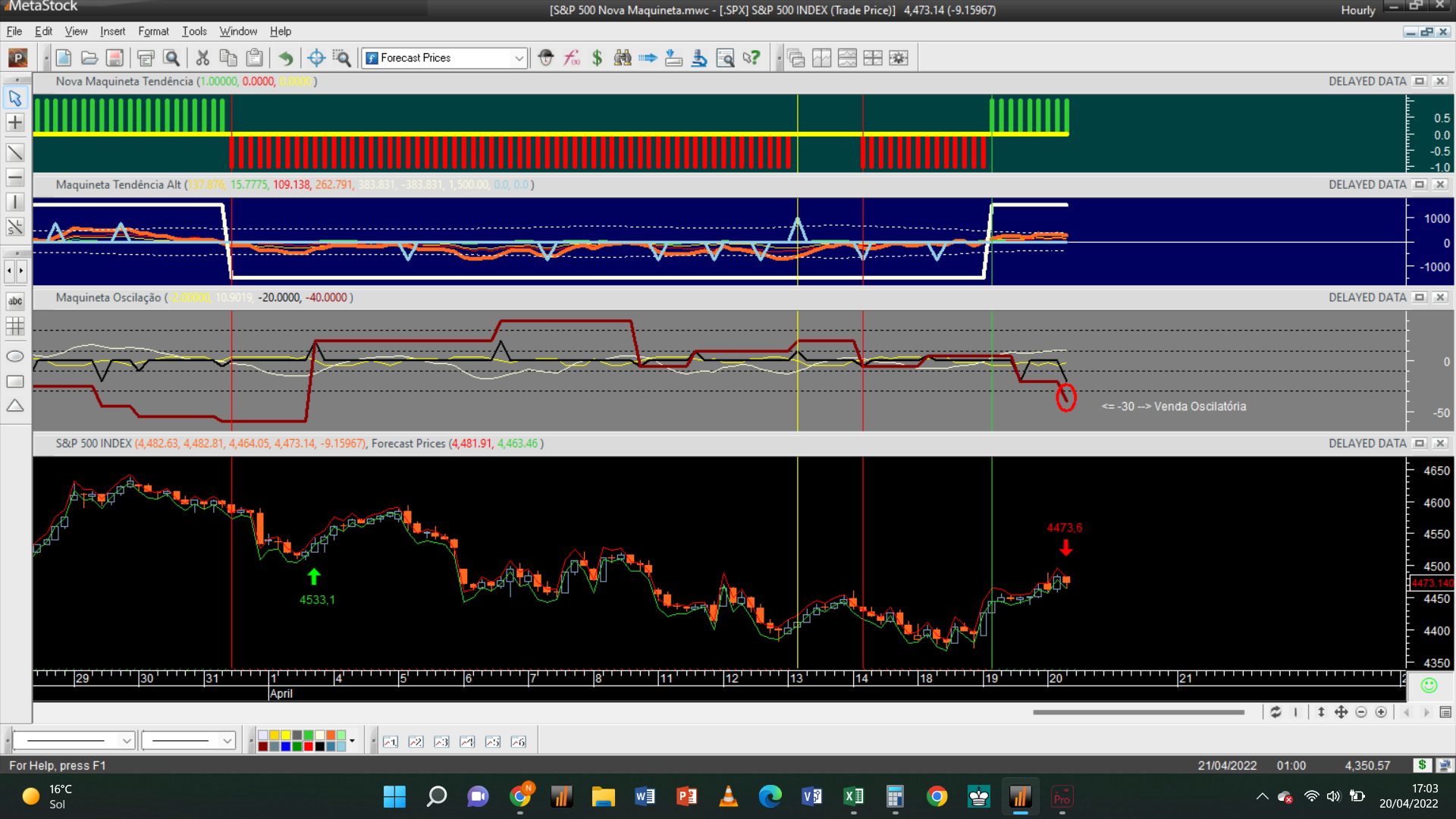Image resolution: width=1456 pixels, height=819 pixels.
Task: Open the Tools menu
Action: point(194,31)
